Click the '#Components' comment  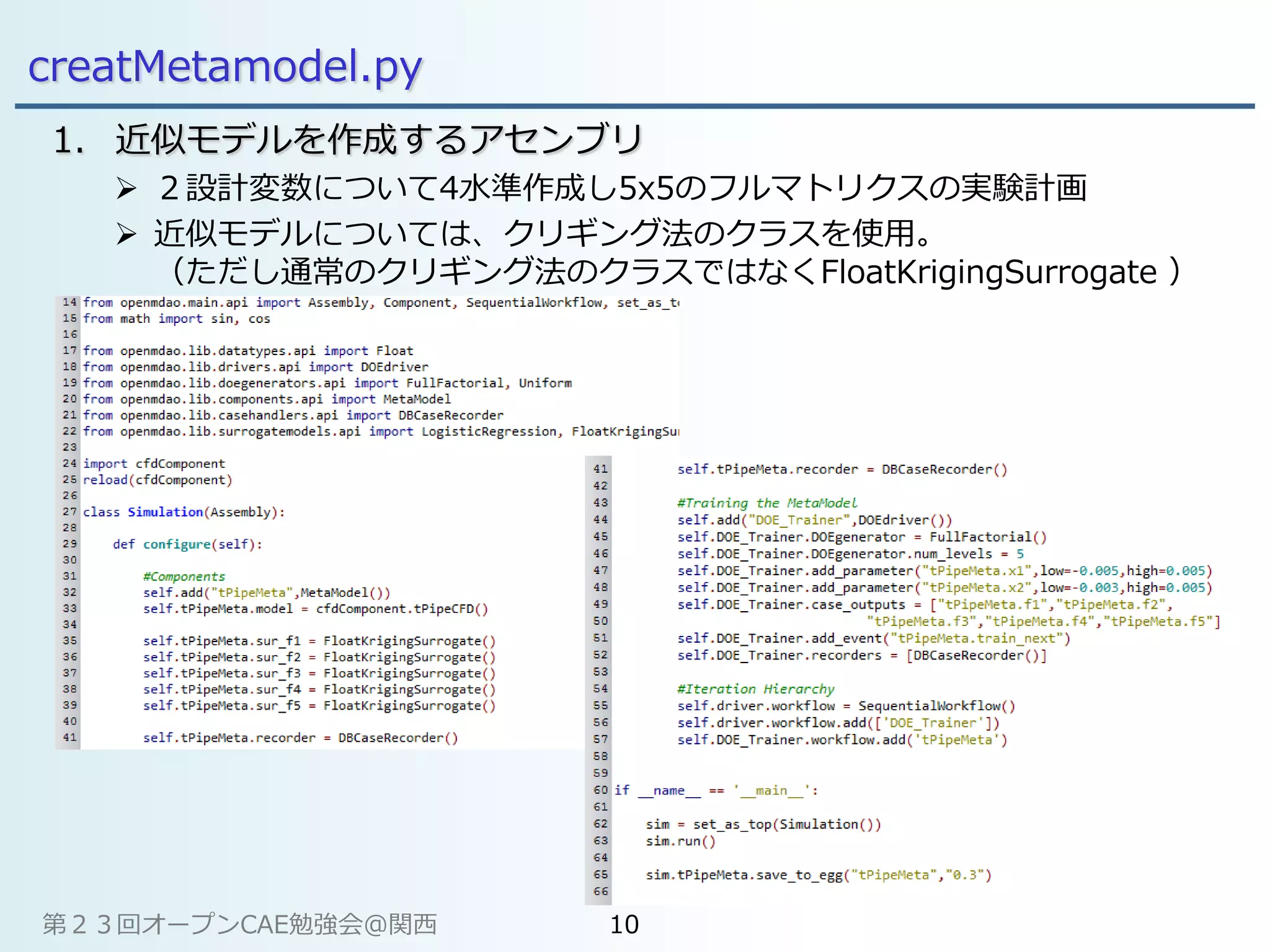184,576
